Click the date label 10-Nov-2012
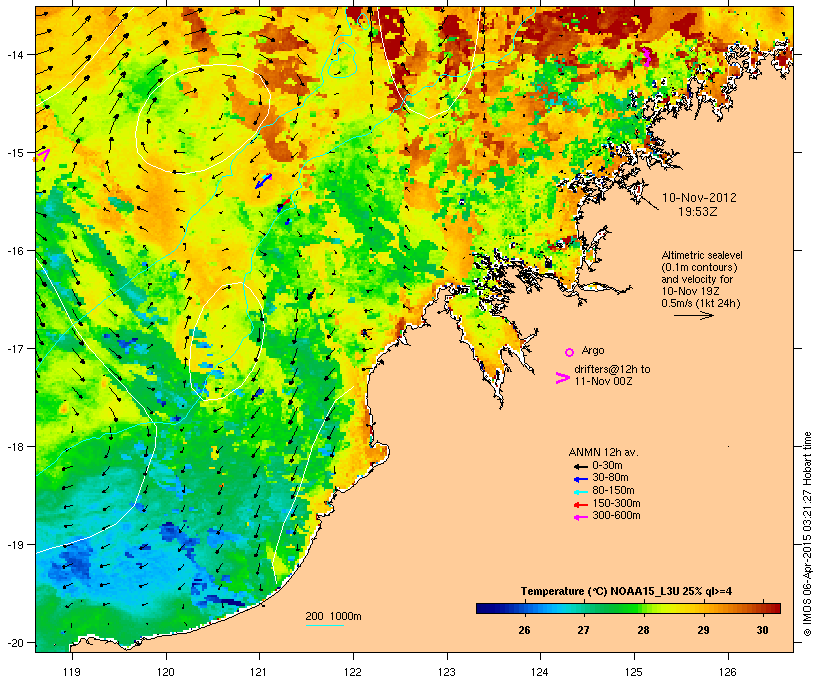 699,198
